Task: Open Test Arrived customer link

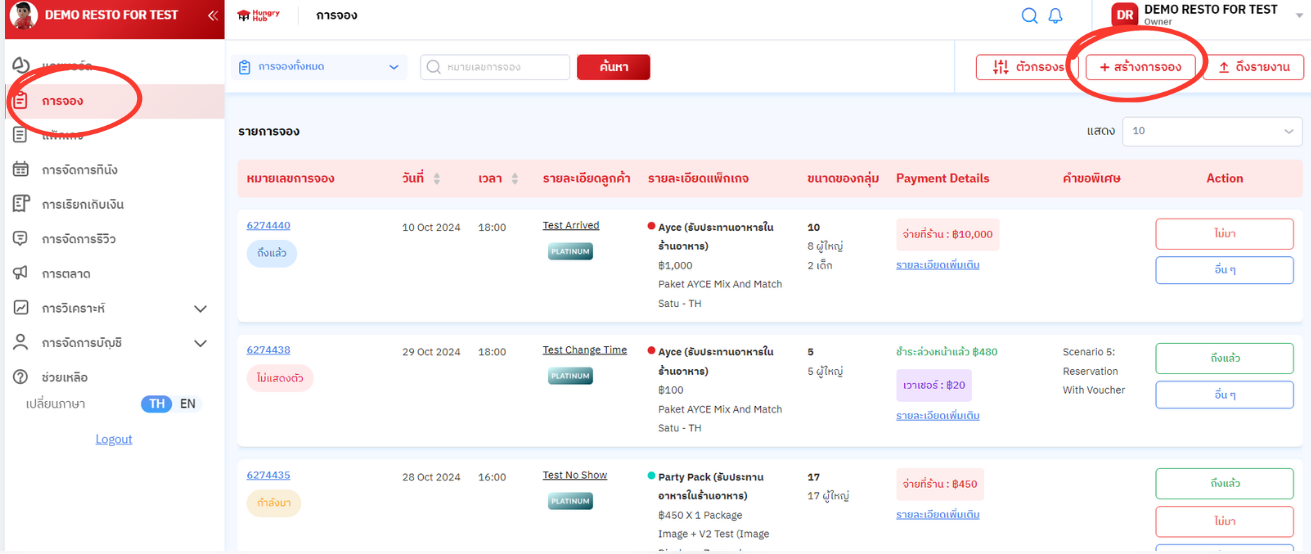Action: 571,225
